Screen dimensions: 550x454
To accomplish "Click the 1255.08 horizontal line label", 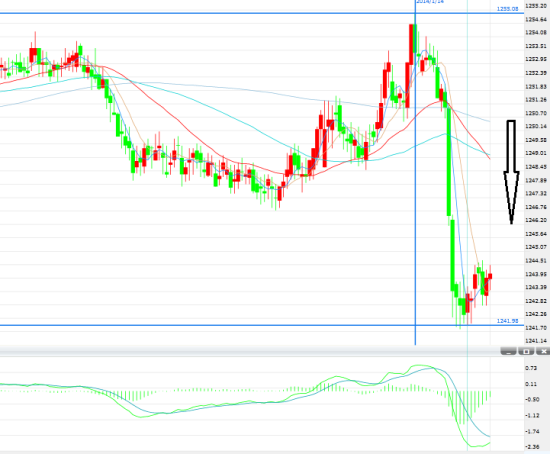I will 508,9.
